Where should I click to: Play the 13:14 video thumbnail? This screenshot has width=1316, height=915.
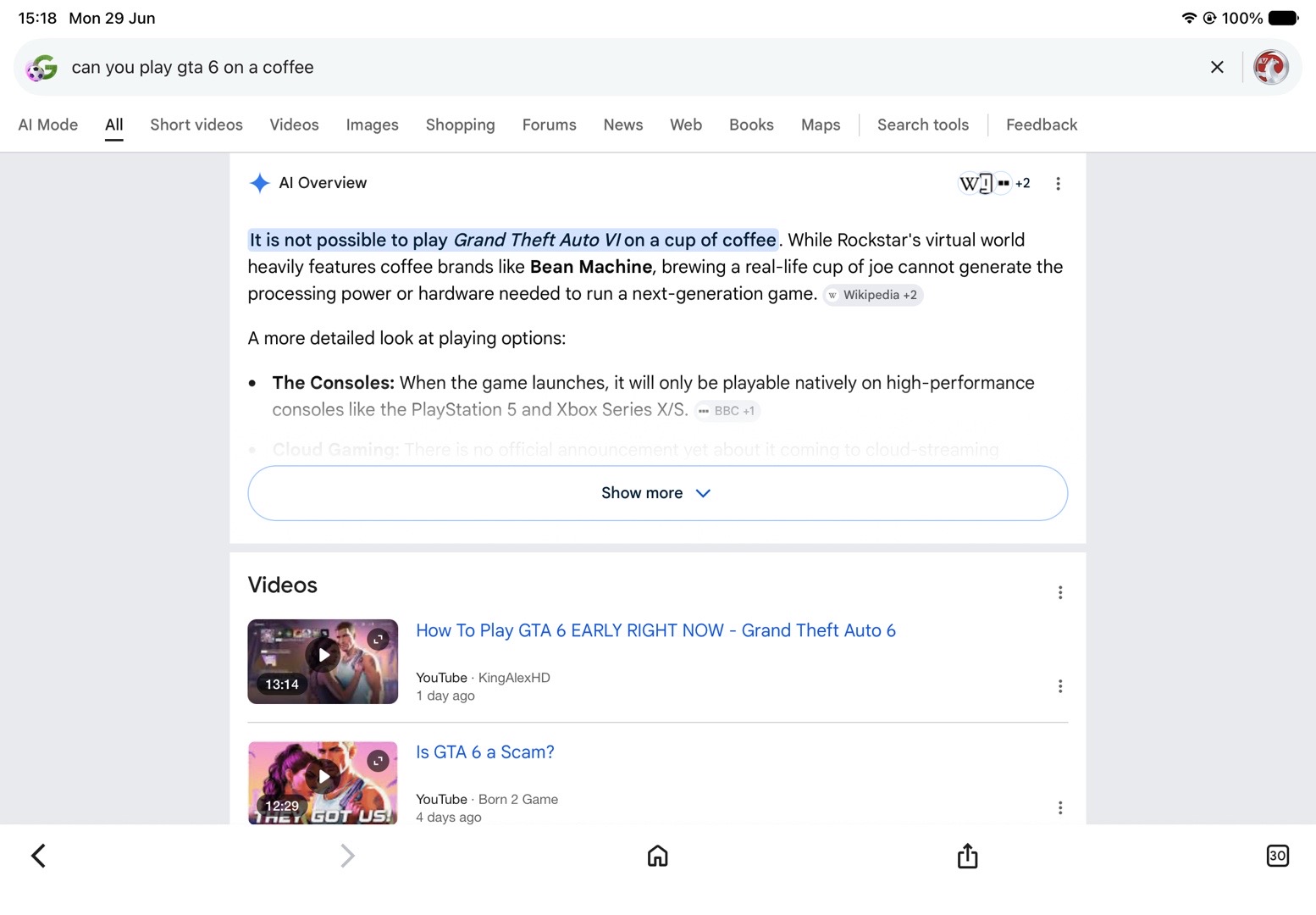pos(323,662)
